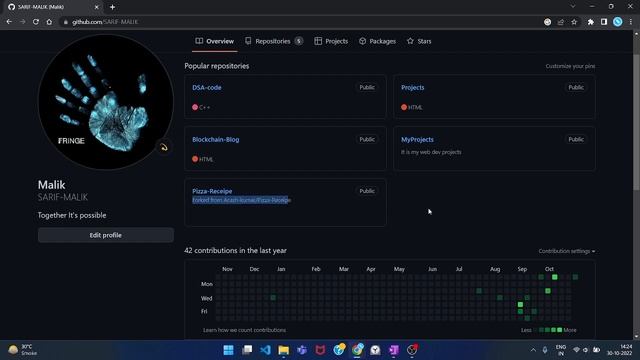The image size is (640, 360).
Task: Open the Projects repository link
Action: (x=412, y=87)
